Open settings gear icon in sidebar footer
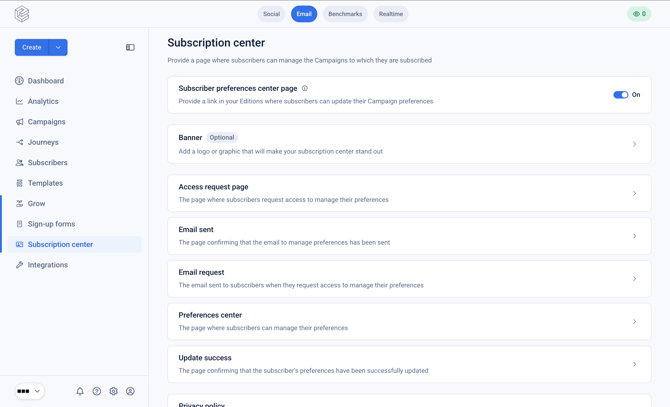670x407 pixels. point(113,391)
